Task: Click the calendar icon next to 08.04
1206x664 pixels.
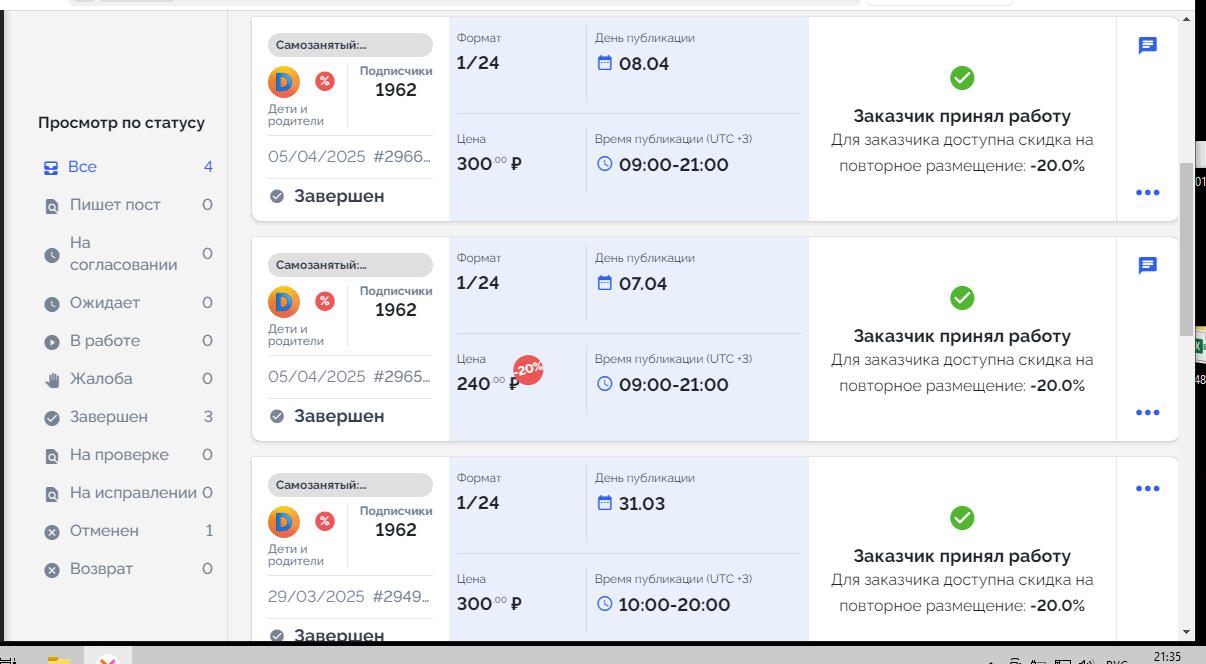Action: pyautogui.click(x=604, y=63)
